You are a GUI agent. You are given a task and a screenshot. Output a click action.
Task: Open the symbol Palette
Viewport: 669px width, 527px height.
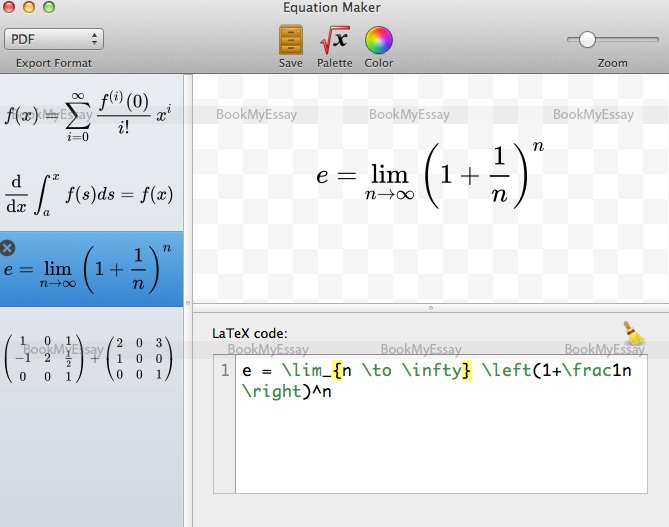(334, 41)
